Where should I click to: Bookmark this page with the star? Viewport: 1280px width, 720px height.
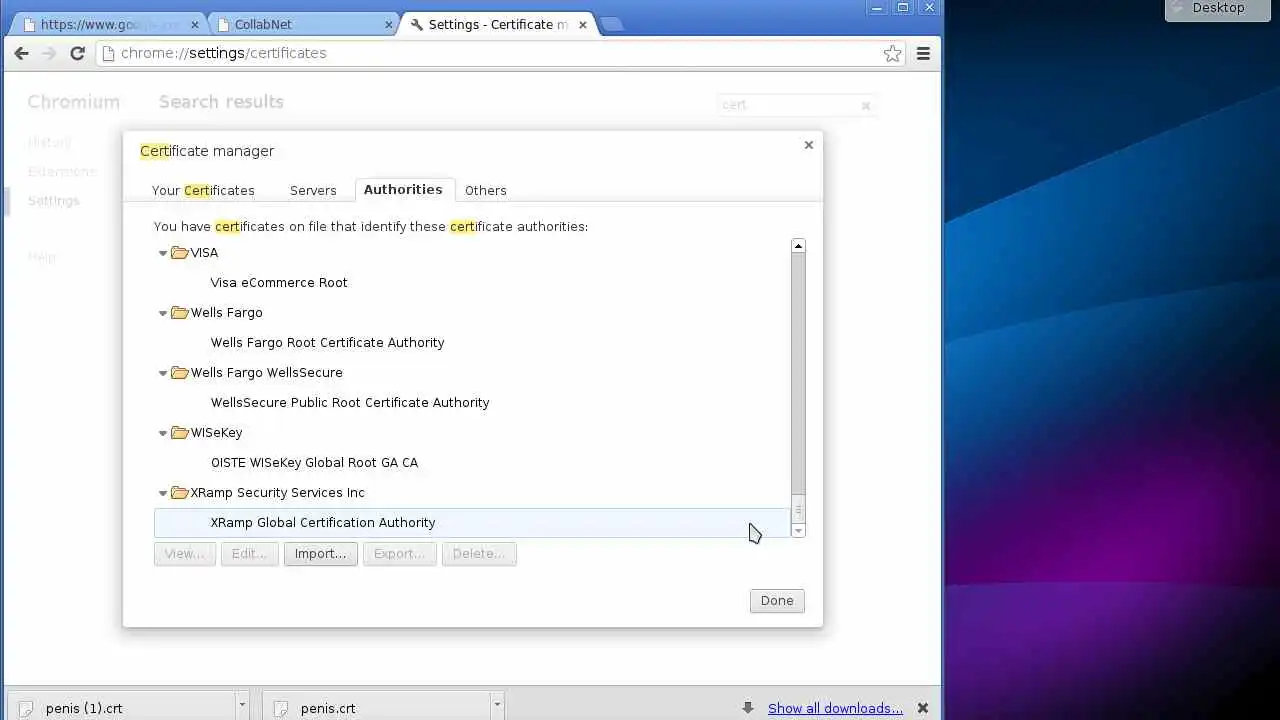892,54
